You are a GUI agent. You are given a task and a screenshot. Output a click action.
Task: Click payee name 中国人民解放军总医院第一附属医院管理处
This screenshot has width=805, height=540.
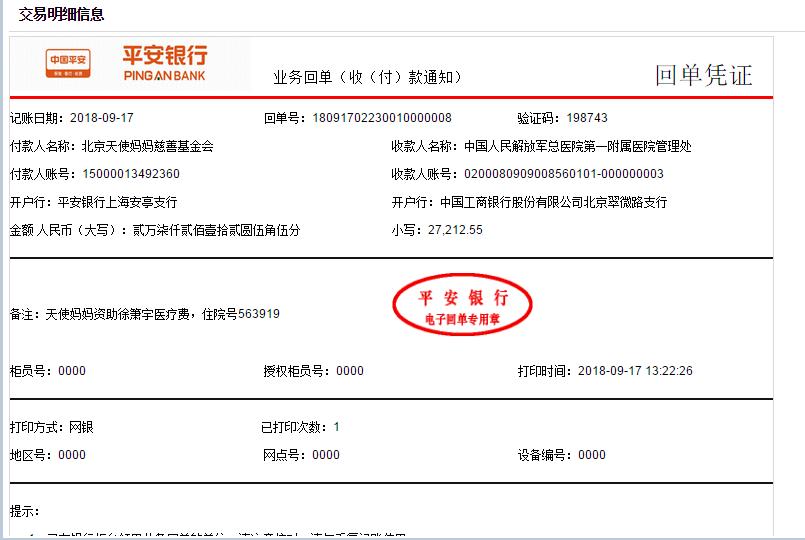(x=578, y=146)
